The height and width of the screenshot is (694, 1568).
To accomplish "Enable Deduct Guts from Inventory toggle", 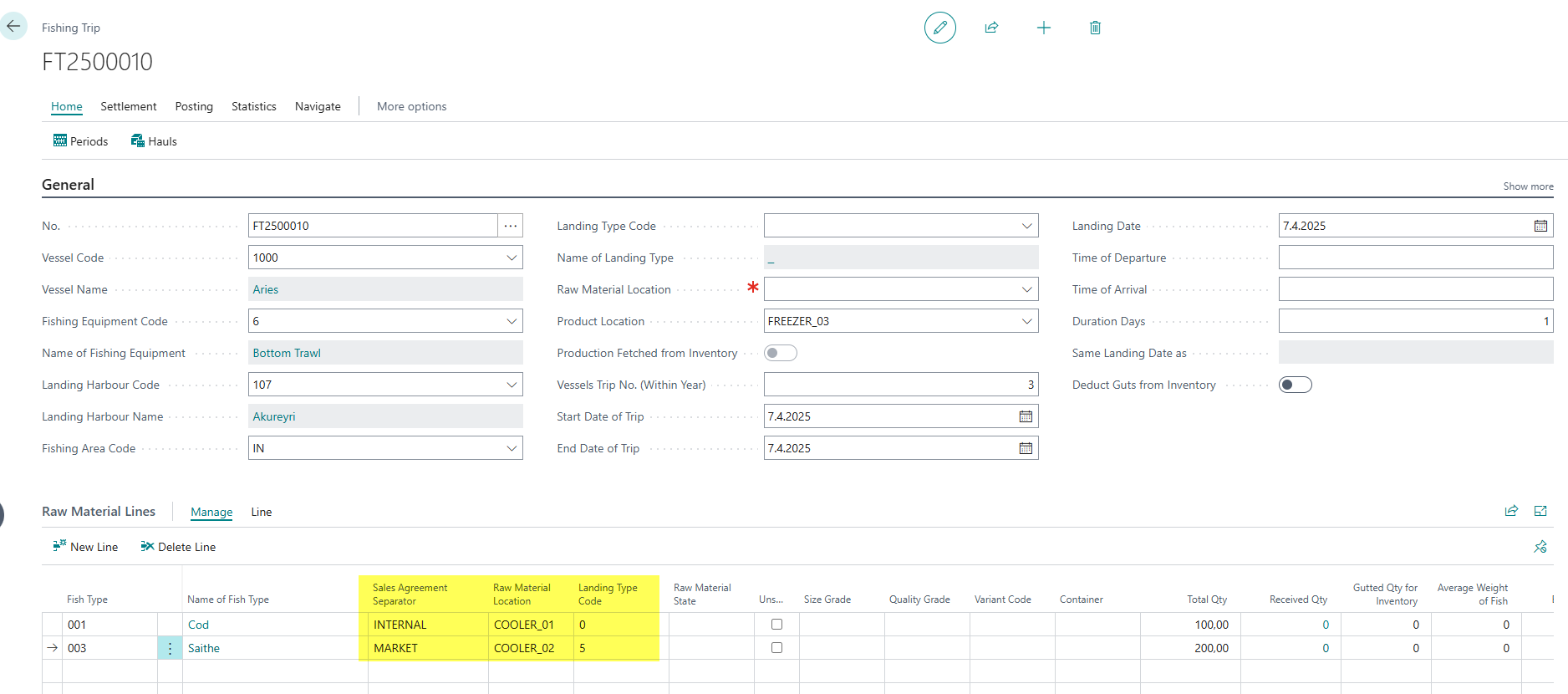I will point(1295,385).
